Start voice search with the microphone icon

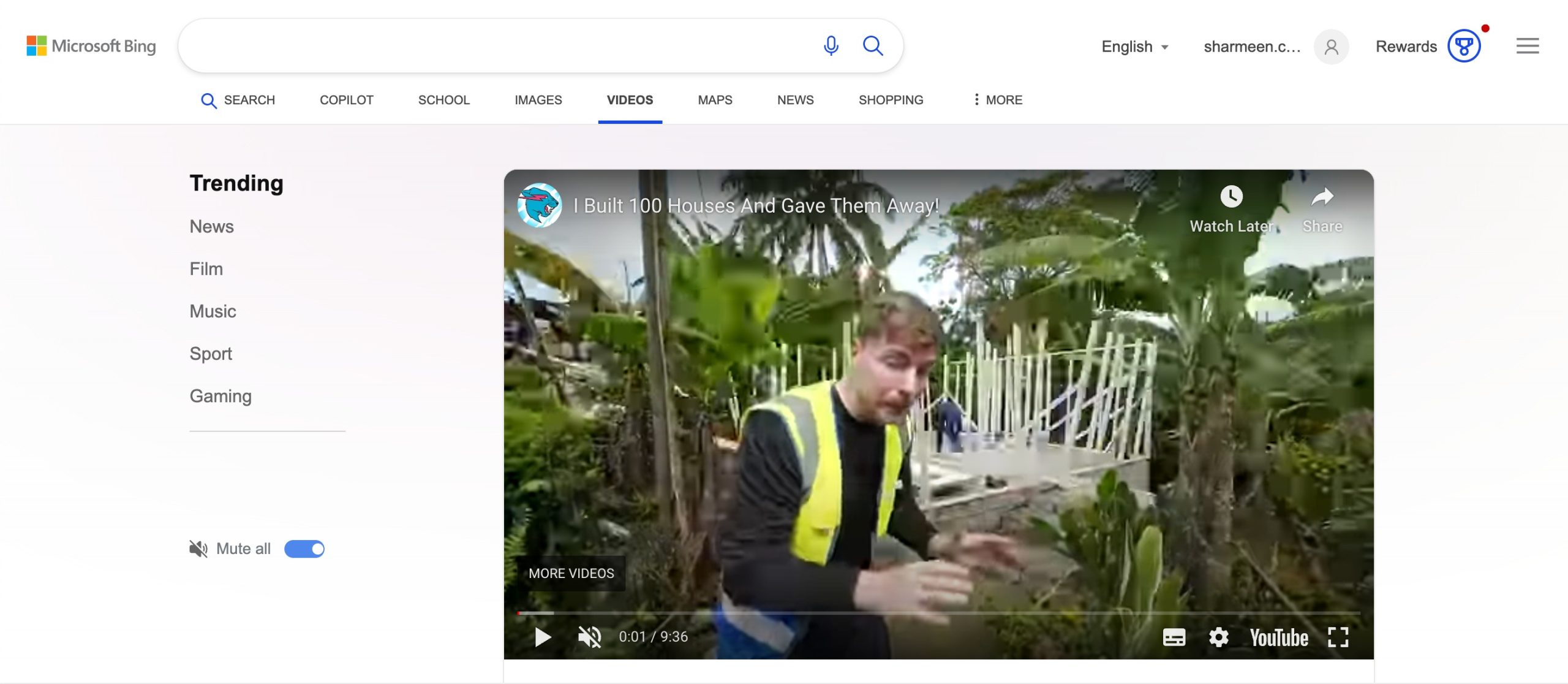point(831,46)
